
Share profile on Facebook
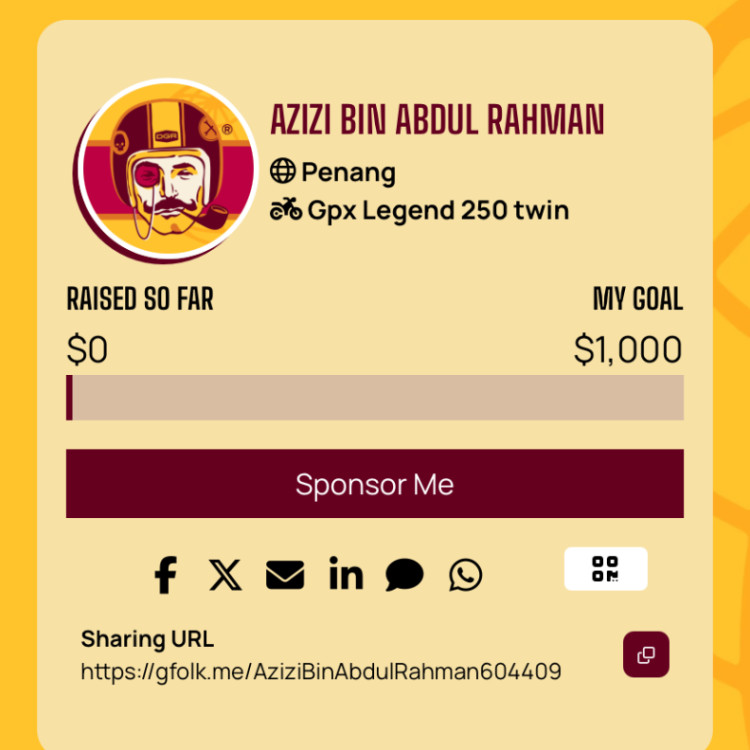point(165,574)
